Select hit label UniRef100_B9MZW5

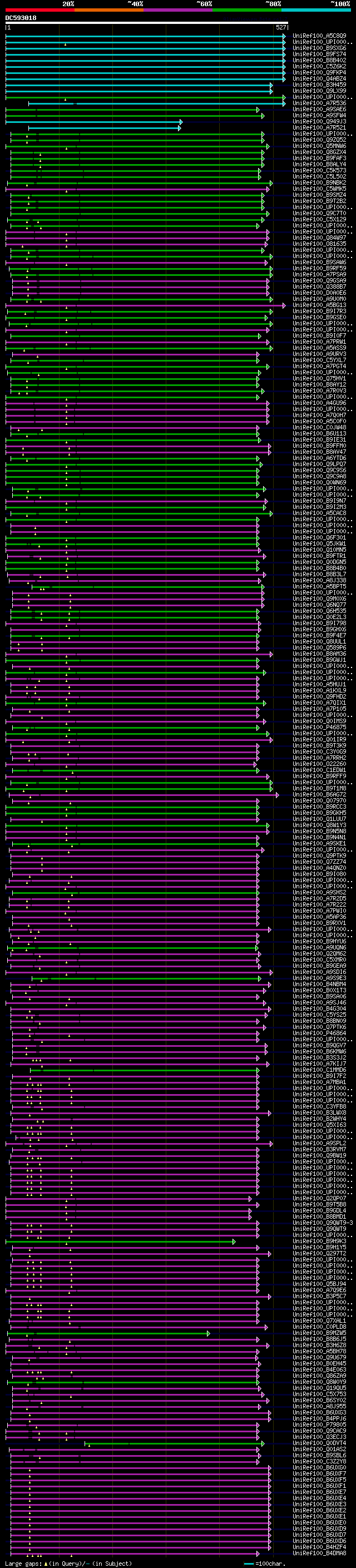tap(319, 1333)
